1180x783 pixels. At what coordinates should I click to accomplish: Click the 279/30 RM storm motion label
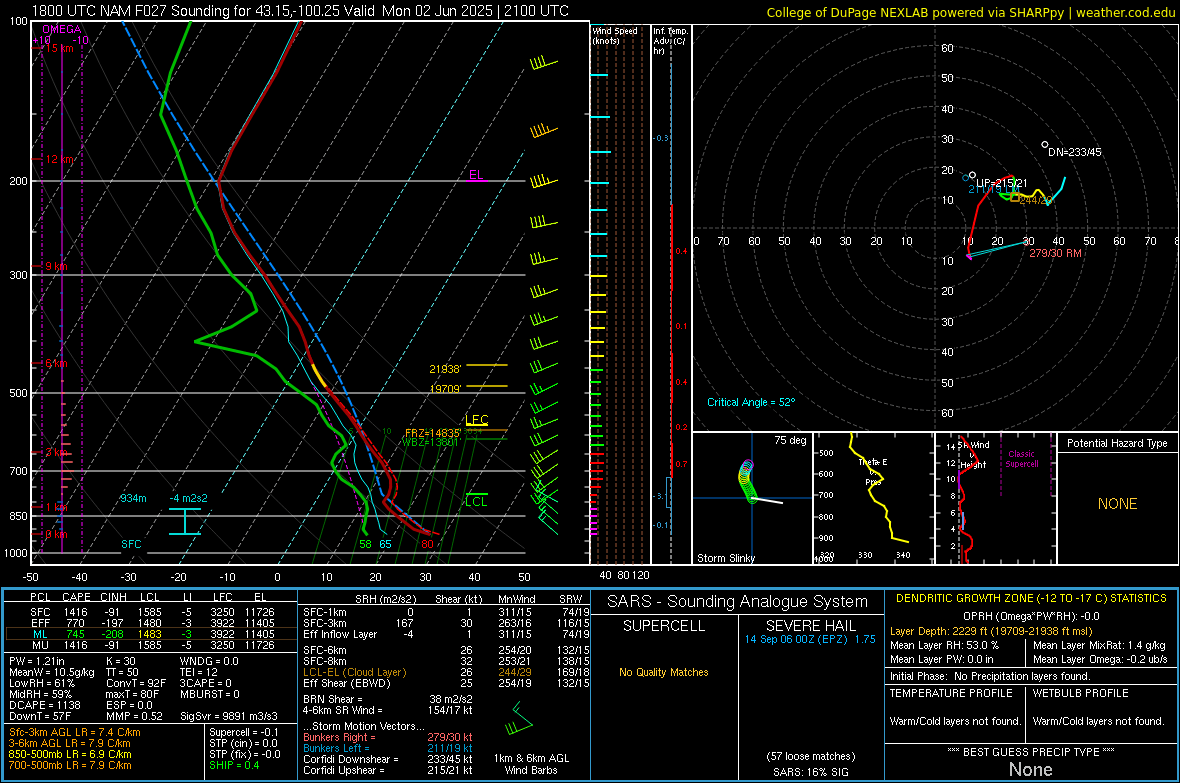point(1055,253)
